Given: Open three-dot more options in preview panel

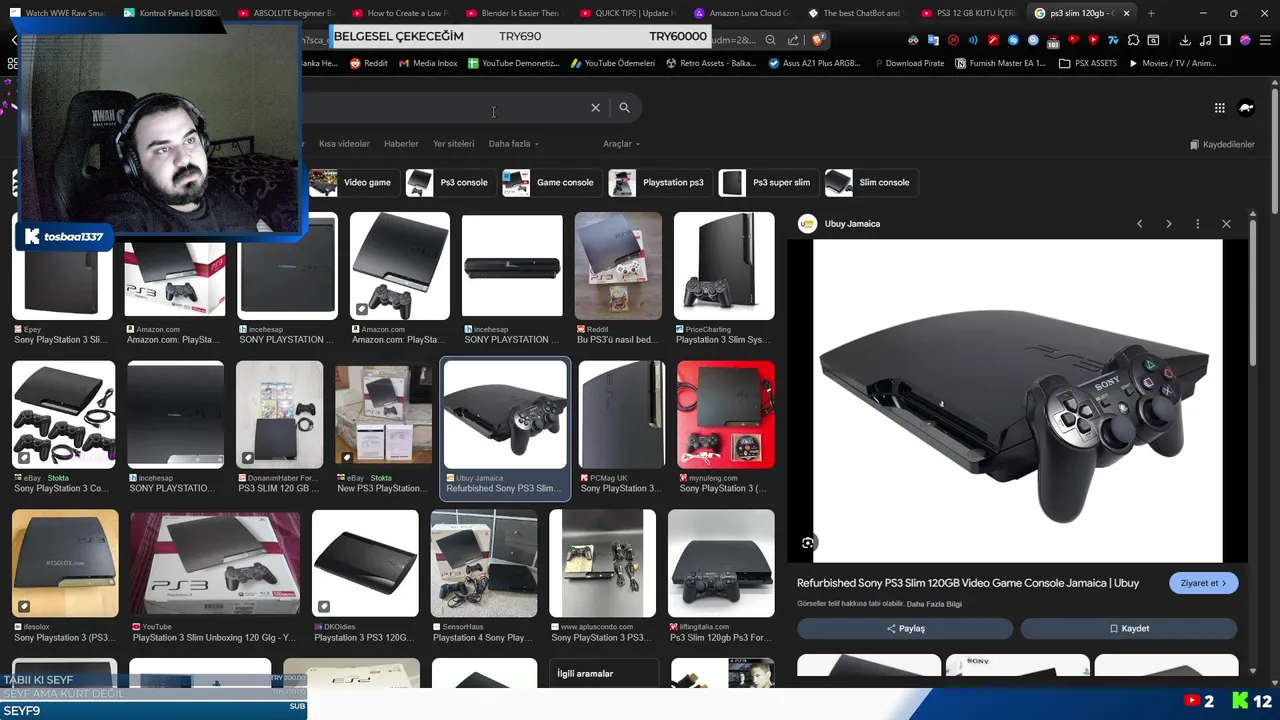Looking at the screenshot, I should [x=1197, y=224].
